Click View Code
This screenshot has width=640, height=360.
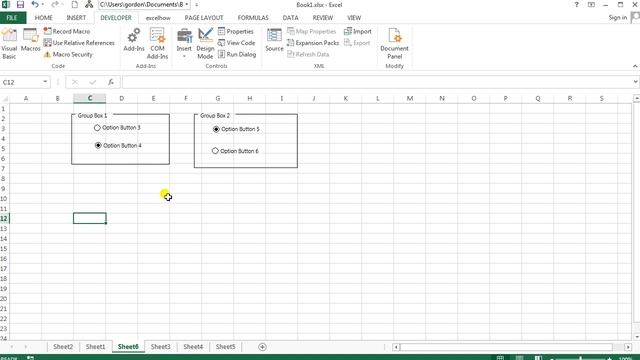(236, 43)
